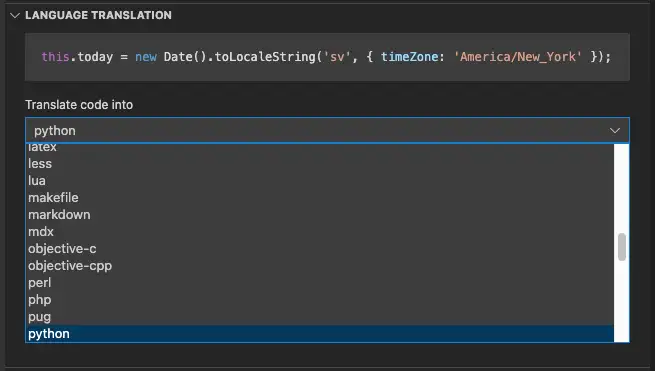Select lua in the dropdown list
This screenshot has height=371, width=655.
(320, 180)
